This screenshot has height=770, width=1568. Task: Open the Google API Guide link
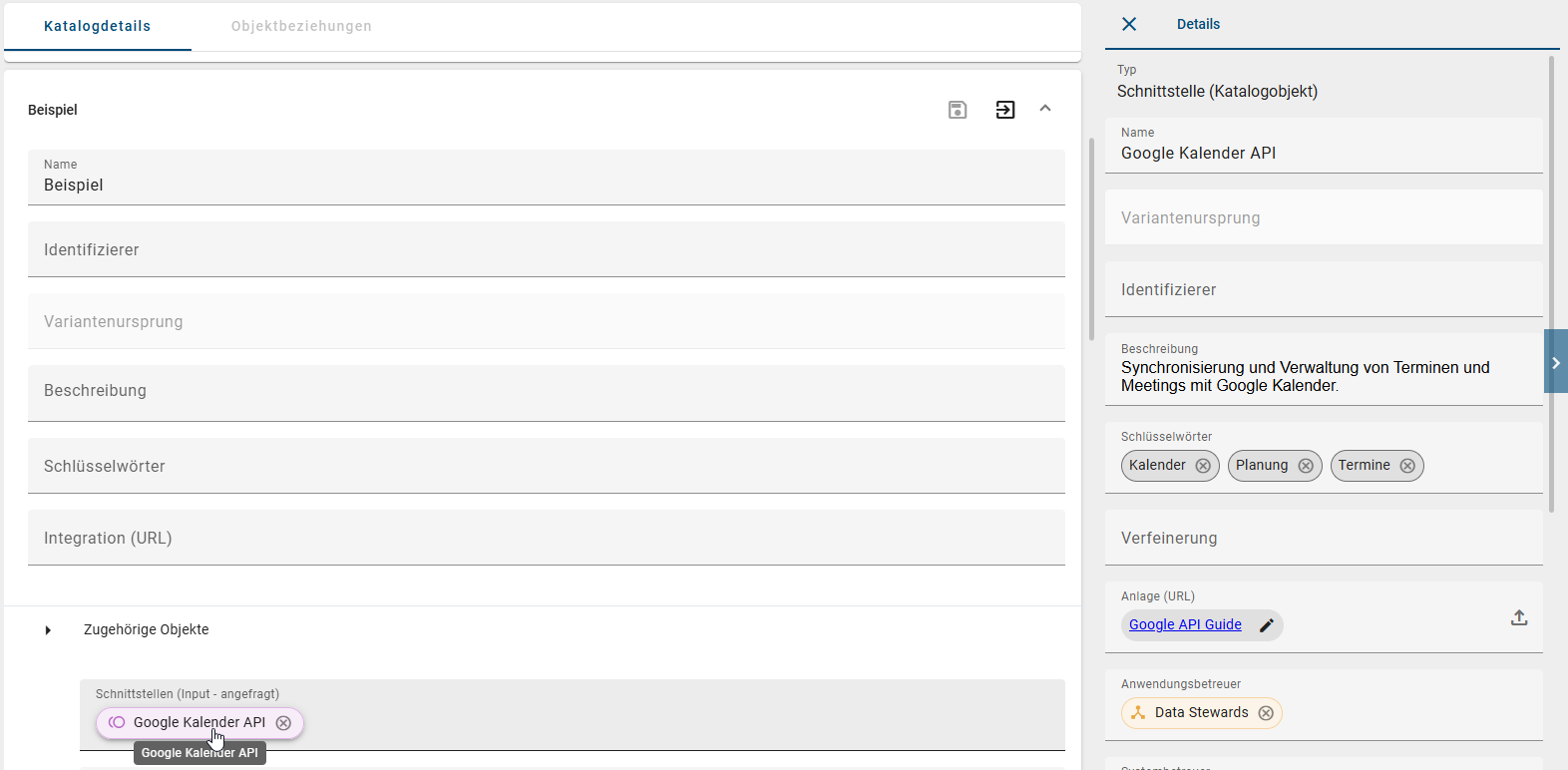pyautogui.click(x=1185, y=625)
